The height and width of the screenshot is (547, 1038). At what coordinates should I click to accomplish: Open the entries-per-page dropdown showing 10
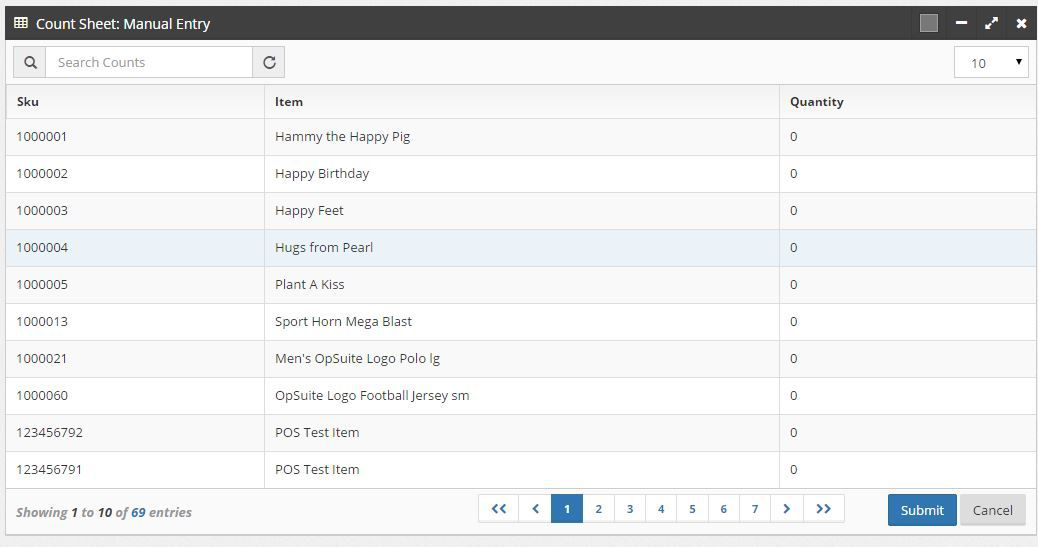(991, 62)
